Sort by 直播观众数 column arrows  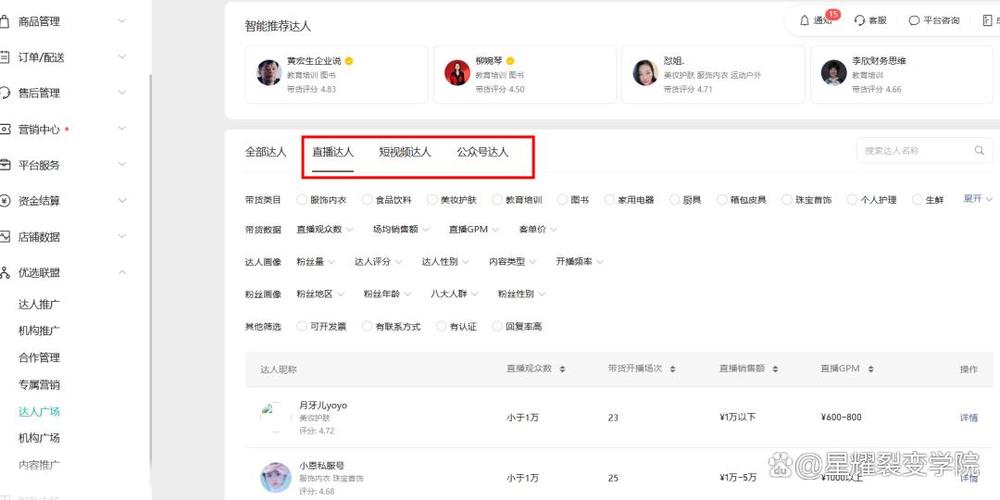click(x=562, y=369)
